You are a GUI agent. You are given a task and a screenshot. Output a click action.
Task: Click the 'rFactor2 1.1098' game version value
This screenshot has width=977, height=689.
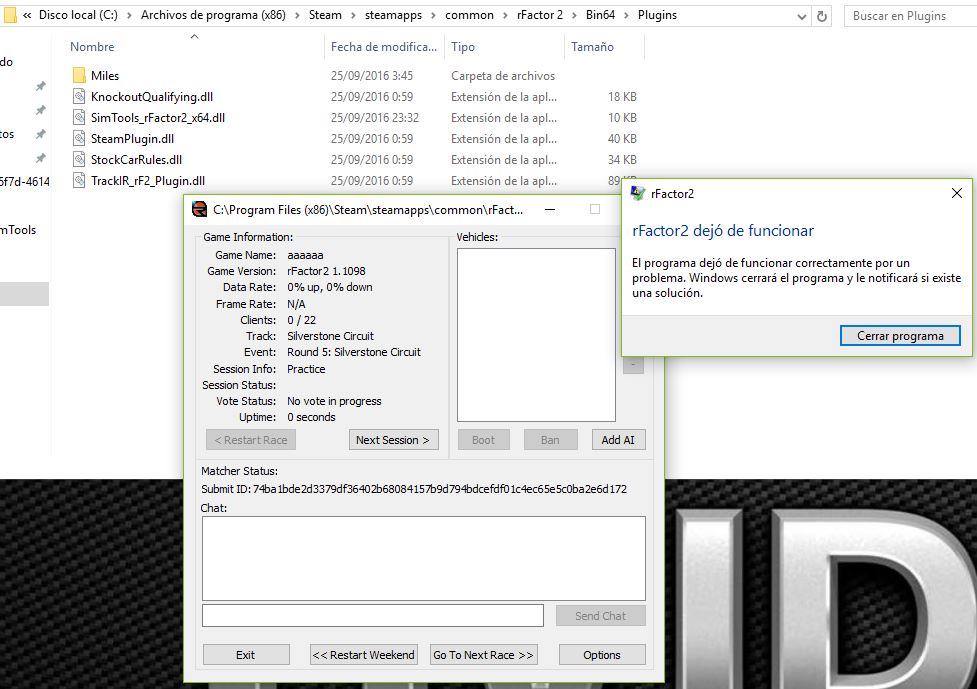pyautogui.click(x=326, y=271)
